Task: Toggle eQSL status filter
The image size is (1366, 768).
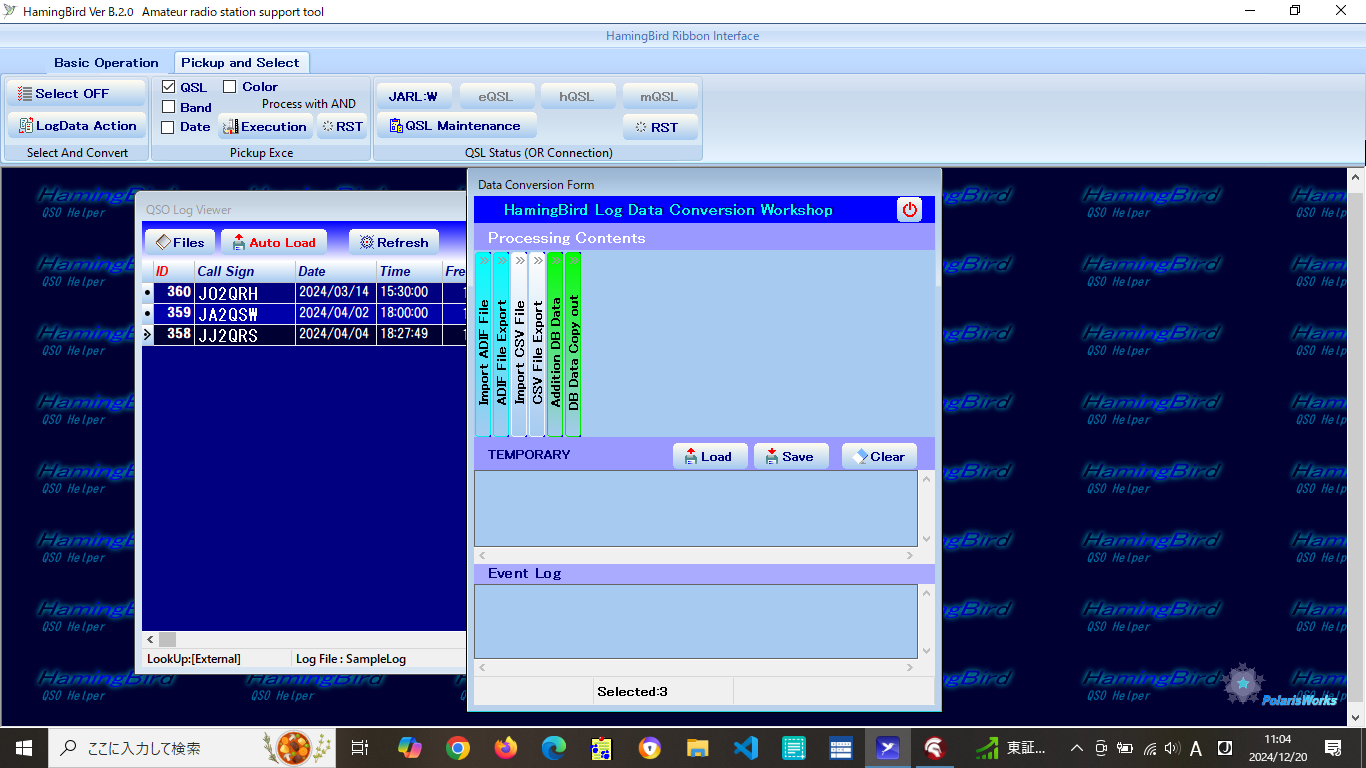Action: (496, 97)
